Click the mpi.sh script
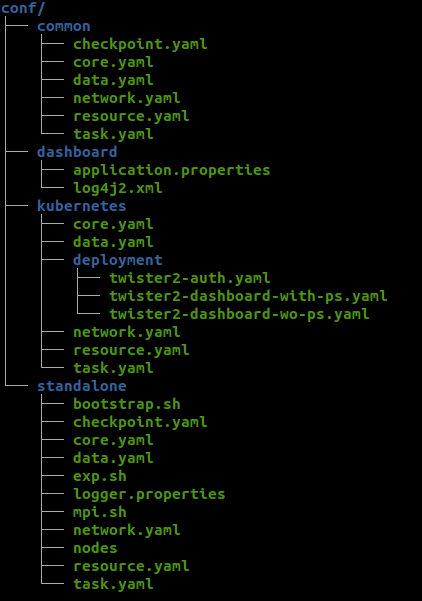422x601 pixels. click(100, 512)
